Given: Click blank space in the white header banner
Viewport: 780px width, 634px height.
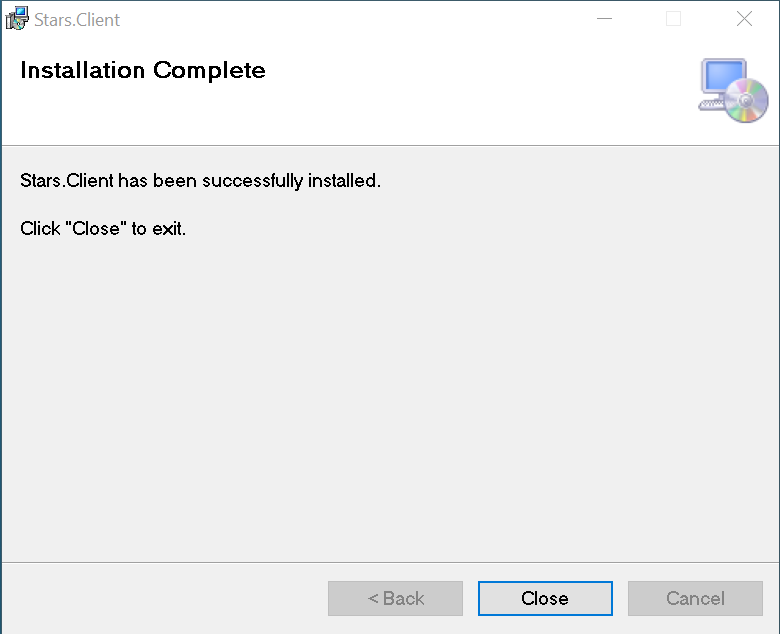Looking at the screenshot, I should click(x=480, y=90).
